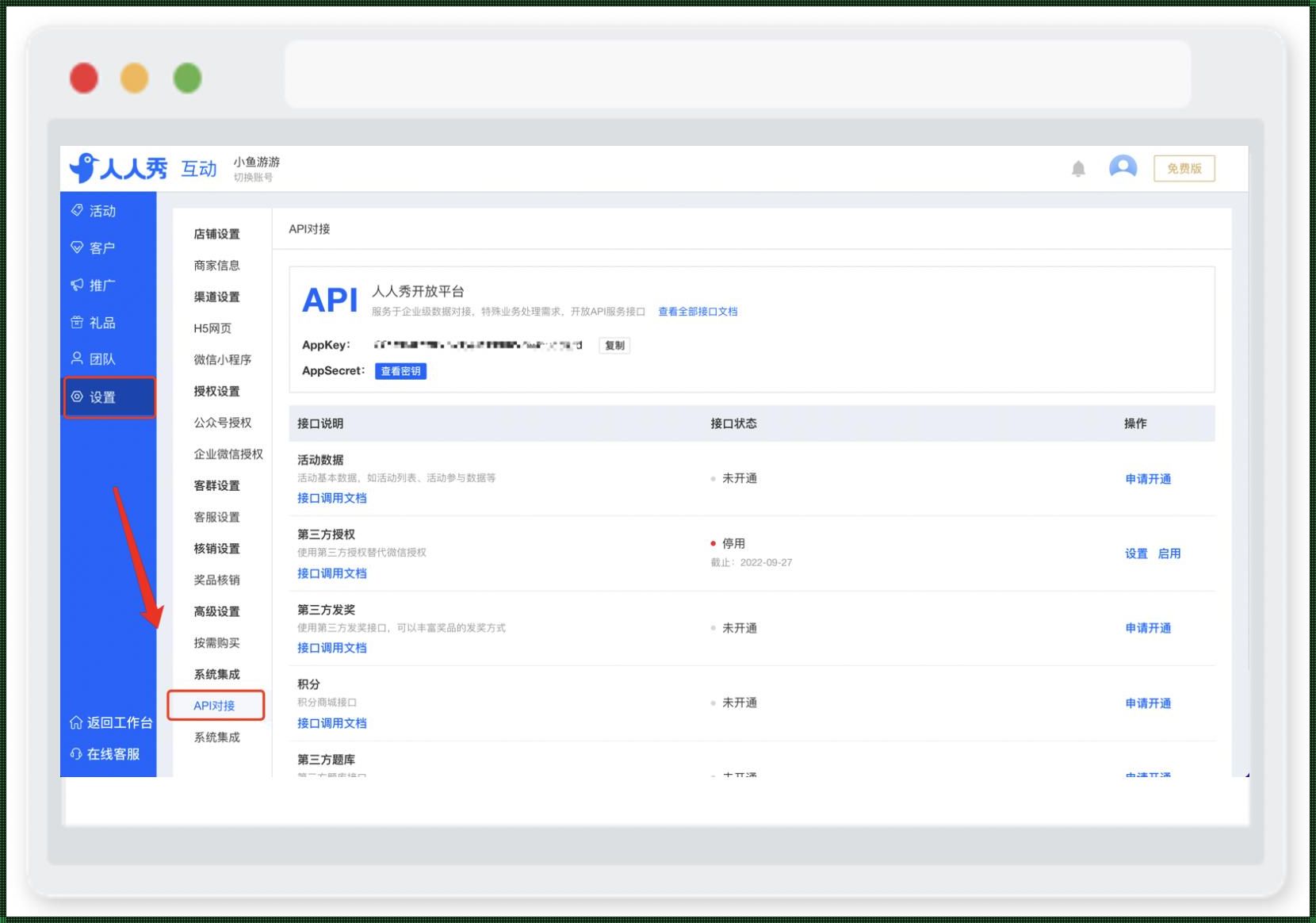Select 按需购买 in settings menu
This screenshot has width=1316, height=923.
(x=216, y=643)
